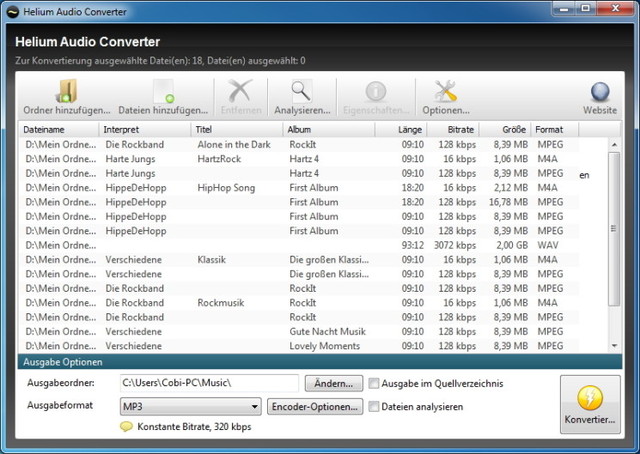This screenshot has height=454, width=640.
Task: Select the WAV file row with 2,00 GB
Action: click(x=299, y=245)
